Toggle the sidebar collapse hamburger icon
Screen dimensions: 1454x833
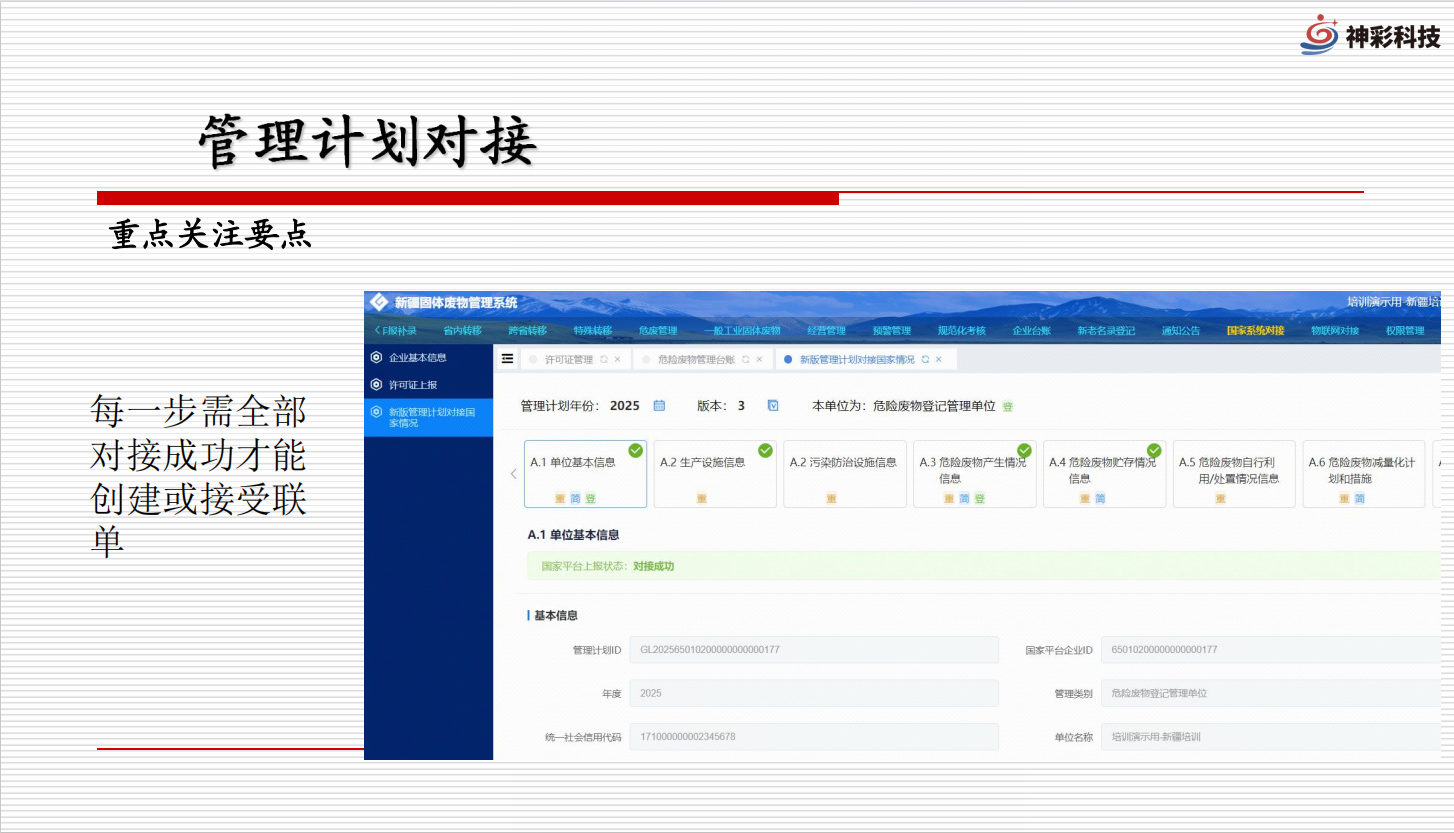[507, 359]
